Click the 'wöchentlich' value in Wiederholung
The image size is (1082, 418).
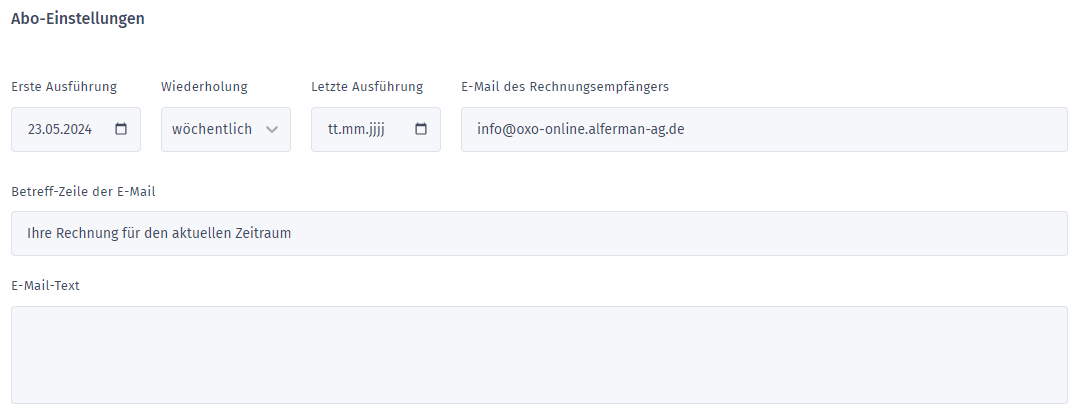coord(211,129)
